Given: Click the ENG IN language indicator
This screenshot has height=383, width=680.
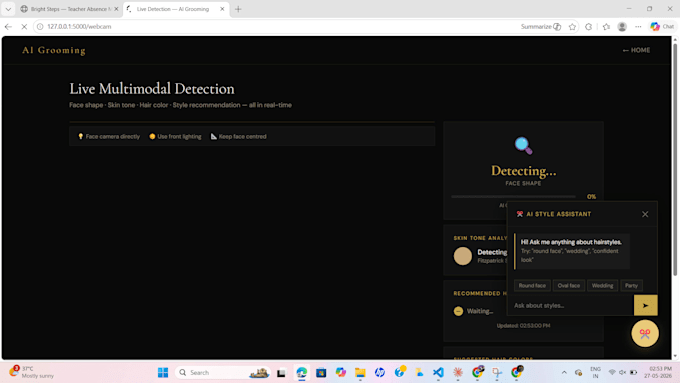Looking at the screenshot, I should (595, 372).
